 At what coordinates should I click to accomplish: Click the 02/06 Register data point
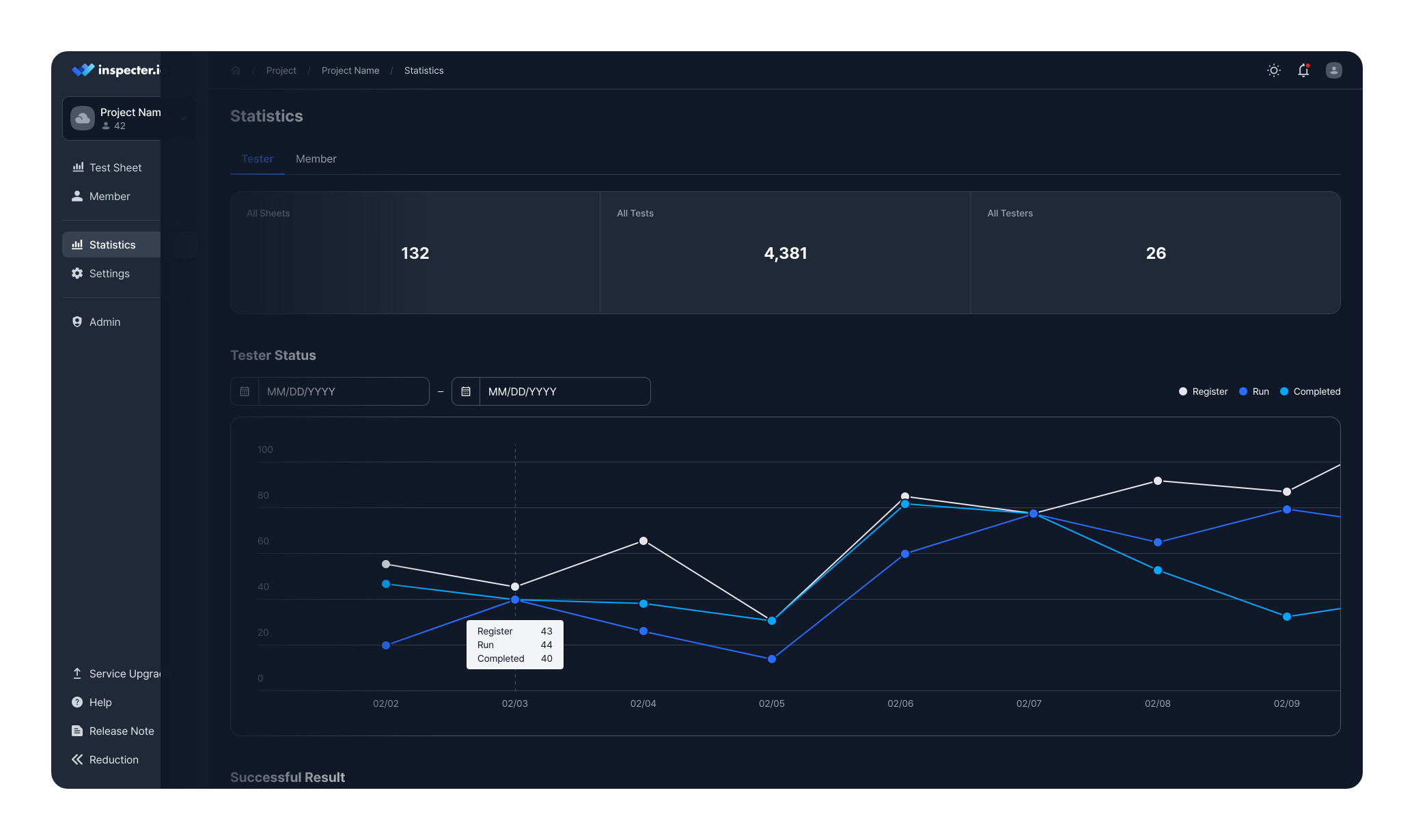point(904,496)
